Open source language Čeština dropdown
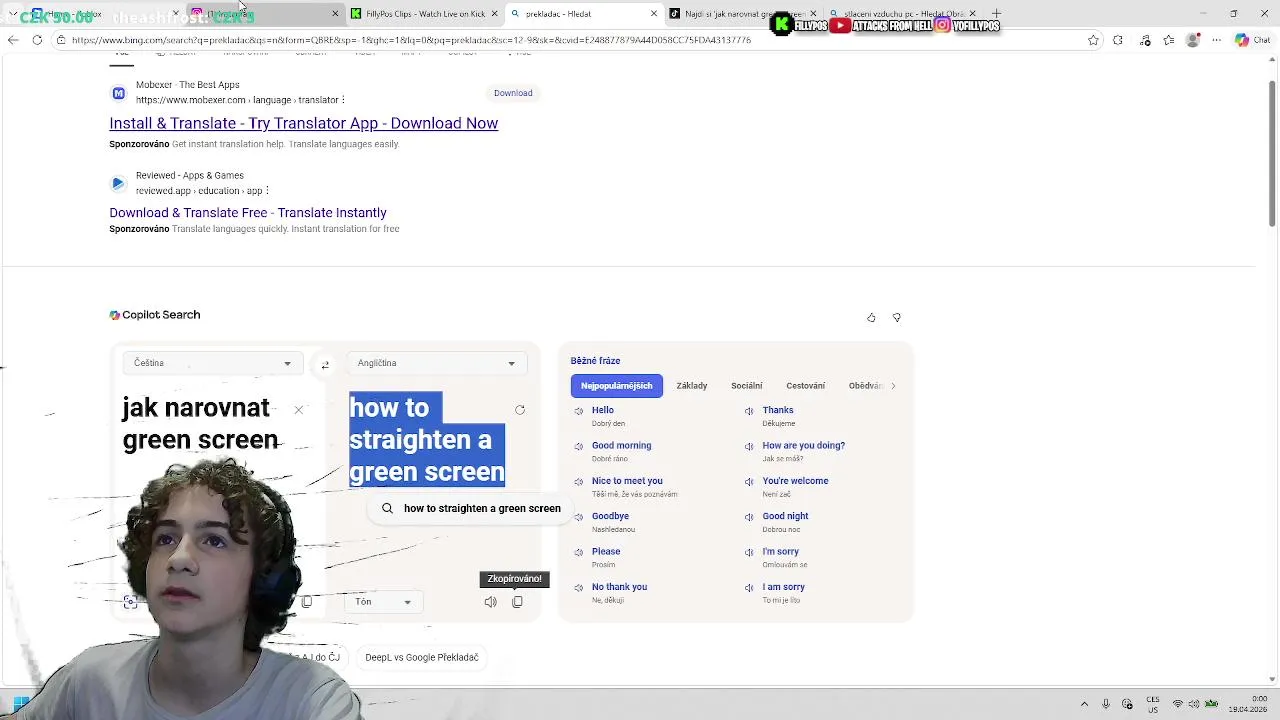This screenshot has width=1280, height=720. tap(212, 363)
